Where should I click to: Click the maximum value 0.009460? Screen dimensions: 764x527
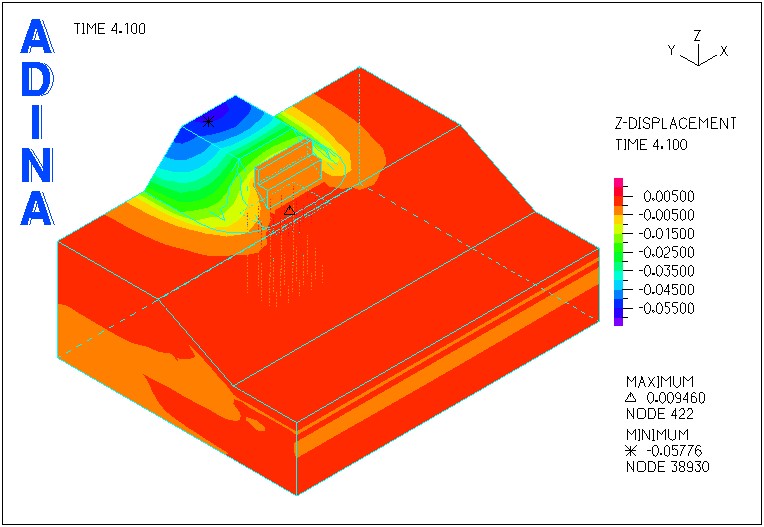click(674, 397)
